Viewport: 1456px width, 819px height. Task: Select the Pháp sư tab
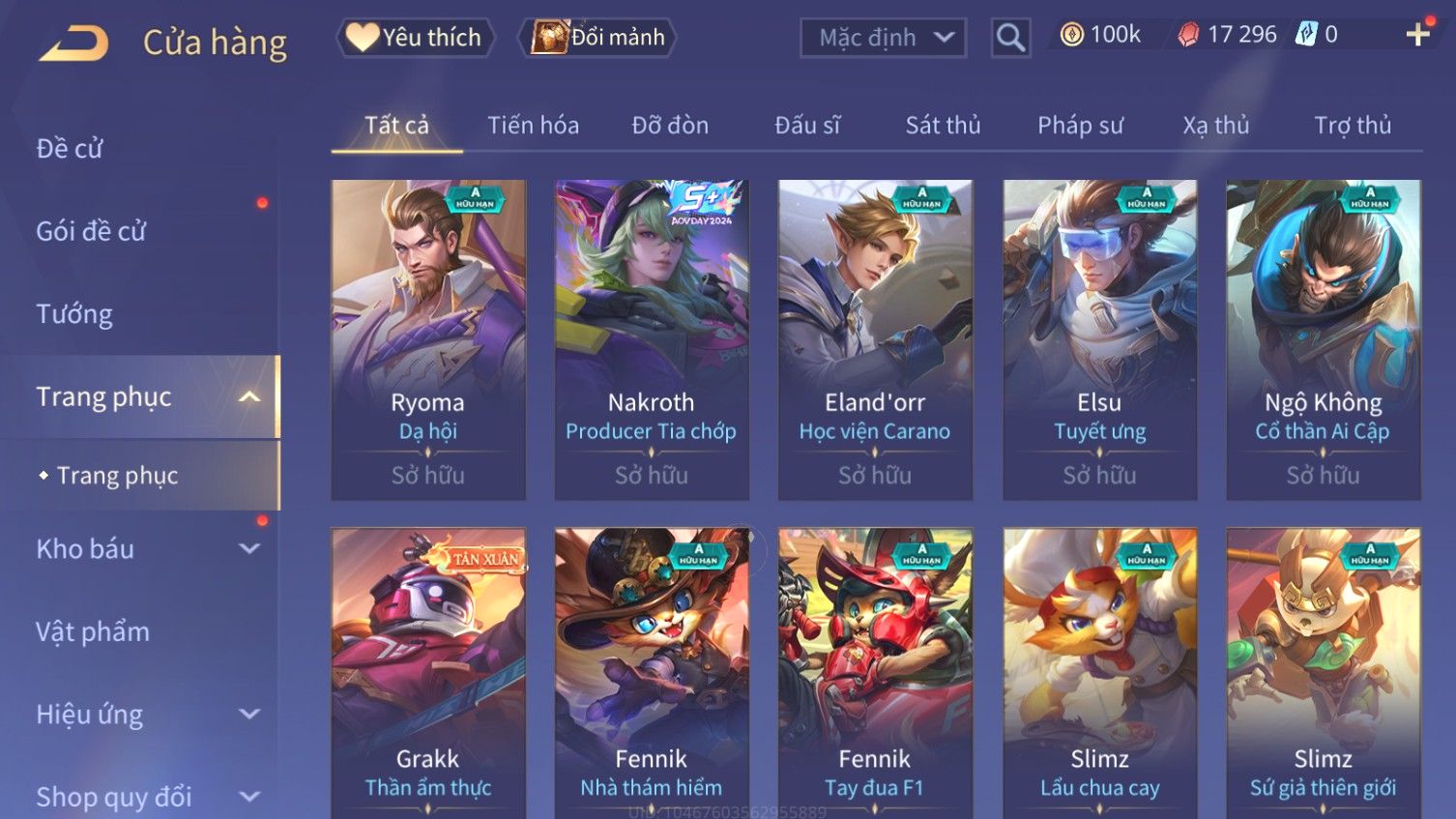(1080, 126)
